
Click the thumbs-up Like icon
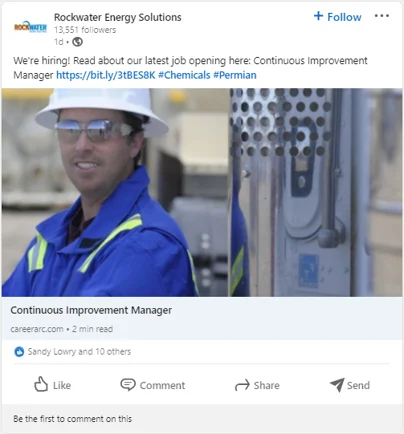click(41, 384)
